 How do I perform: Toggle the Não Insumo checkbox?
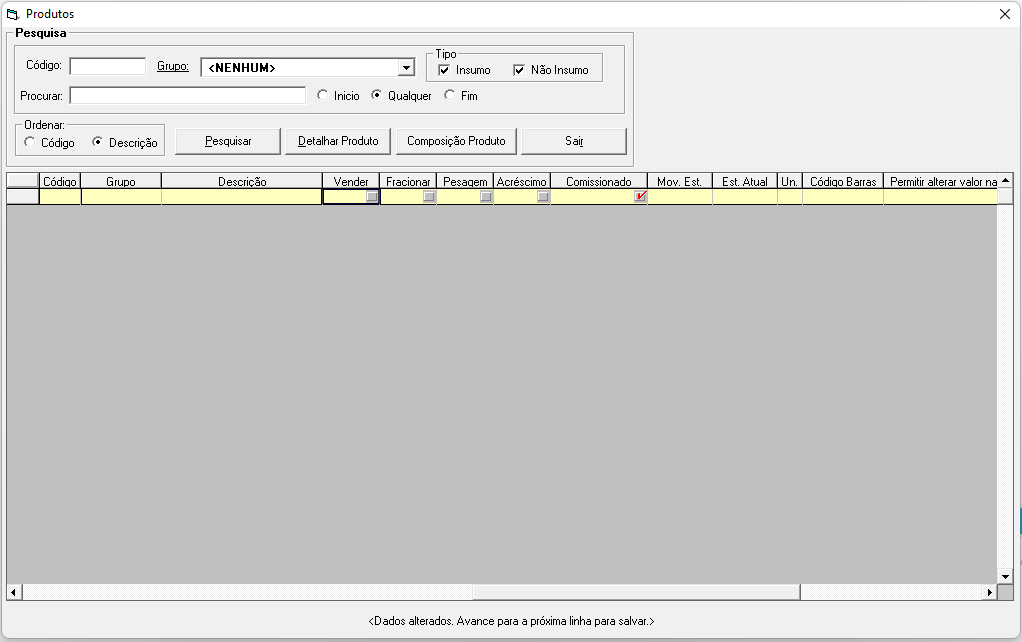point(519,70)
